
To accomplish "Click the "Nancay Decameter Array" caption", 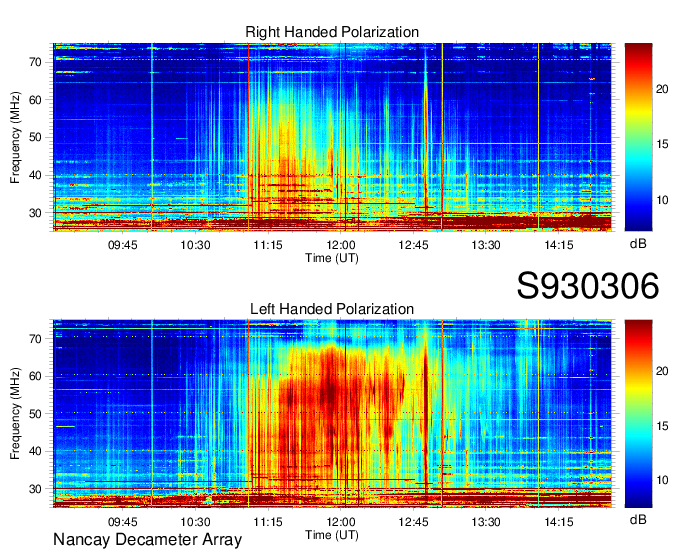I will [x=147, y=539].
